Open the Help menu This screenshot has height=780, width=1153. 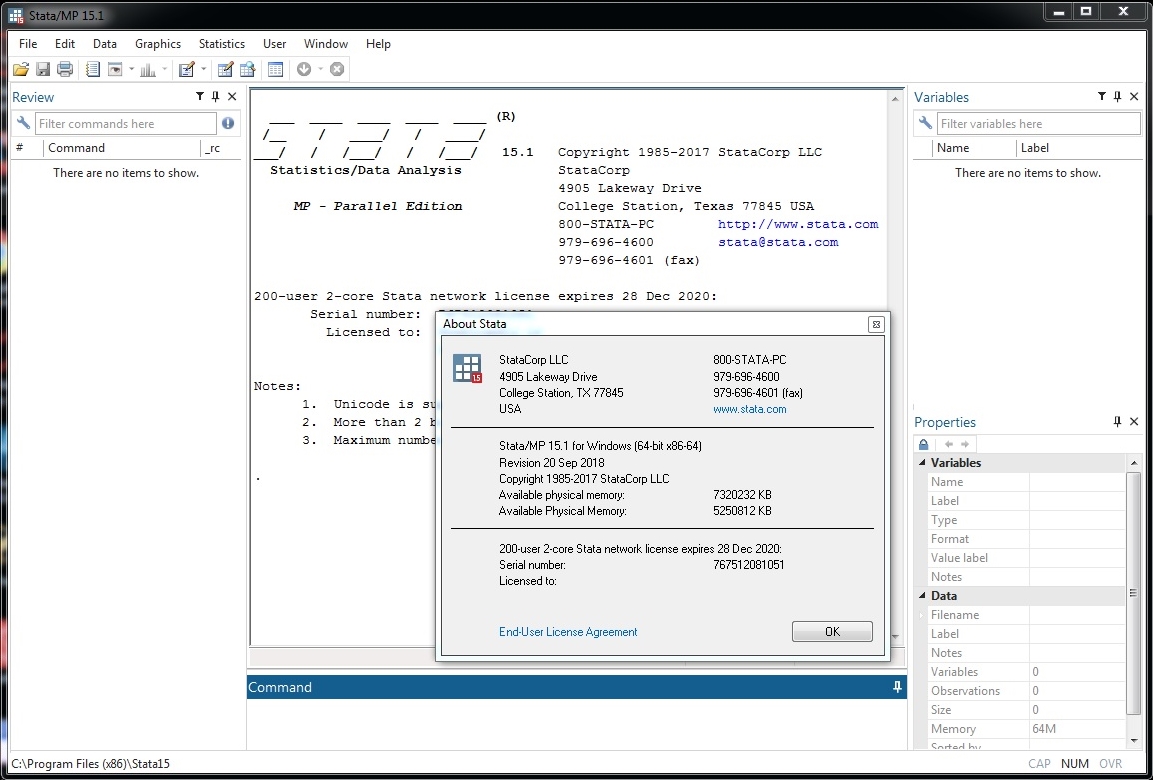[378, 44]
